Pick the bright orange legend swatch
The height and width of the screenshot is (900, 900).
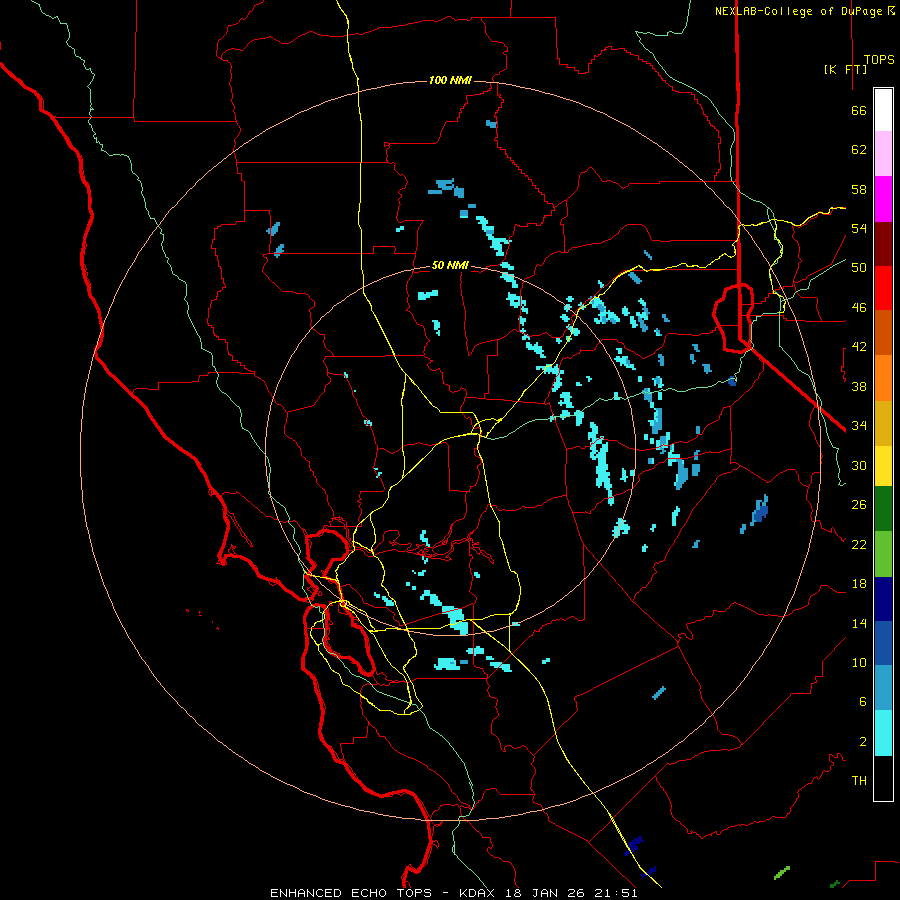click(x=883, y=377)
